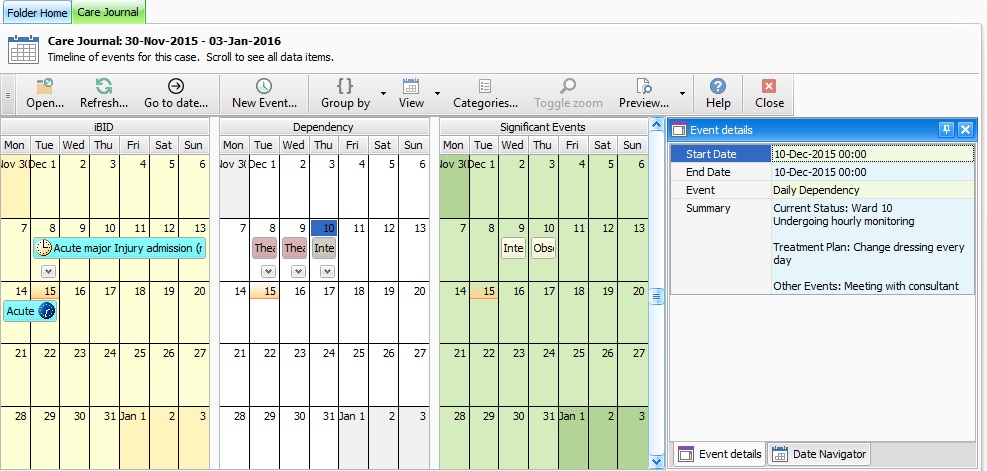Expand the Preview dropdown arrow
The height and width of the screenshot is (471, 987).
682,94
